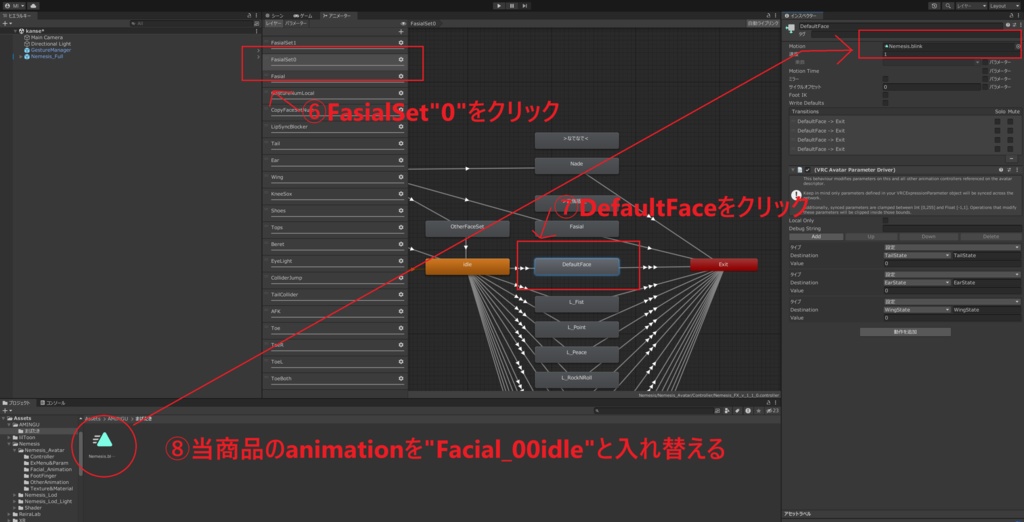Select the red Exit node
The width and height of the screenshot is (1024, 522).
[x=724, y=265]
